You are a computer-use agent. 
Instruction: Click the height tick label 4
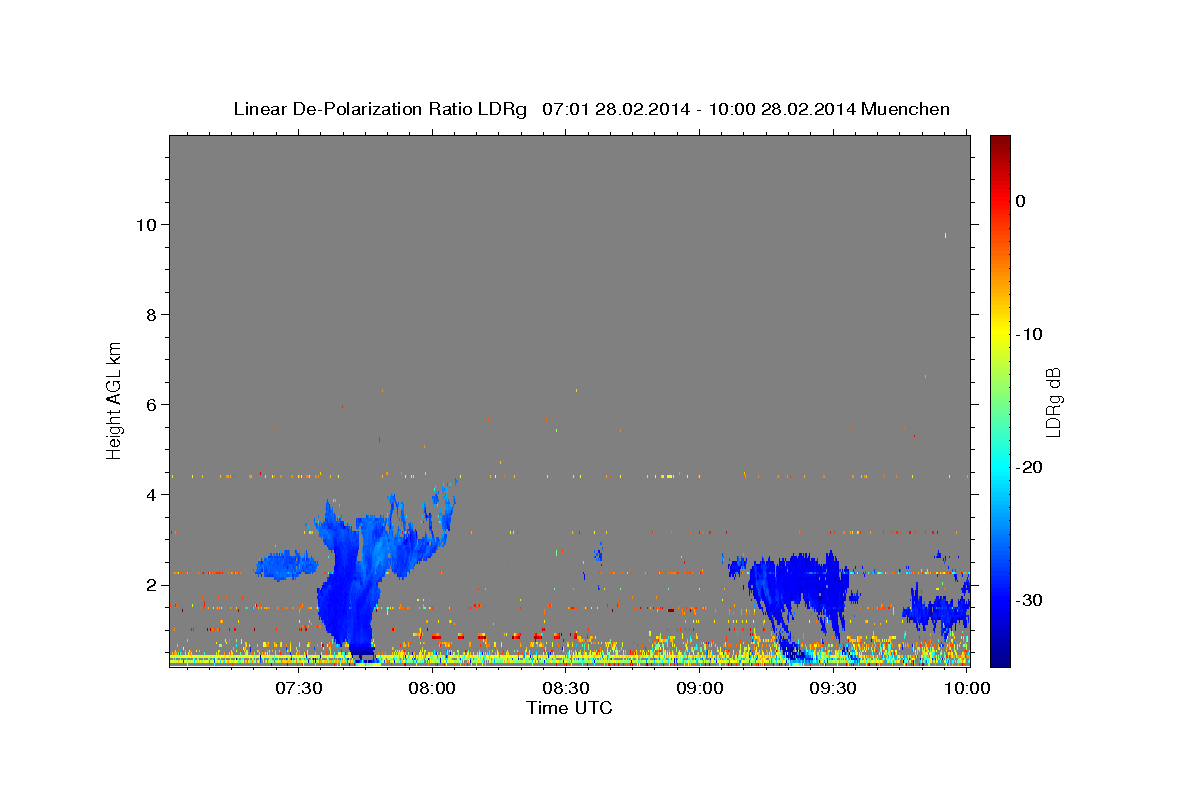pos(151,494)
